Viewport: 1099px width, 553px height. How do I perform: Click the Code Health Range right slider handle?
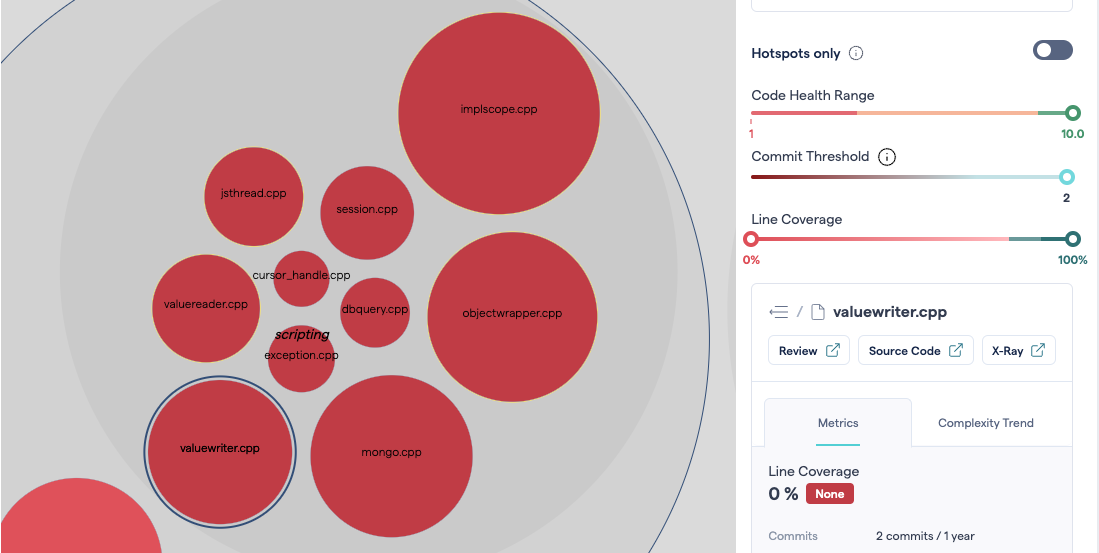click(x=1073, y=113)
